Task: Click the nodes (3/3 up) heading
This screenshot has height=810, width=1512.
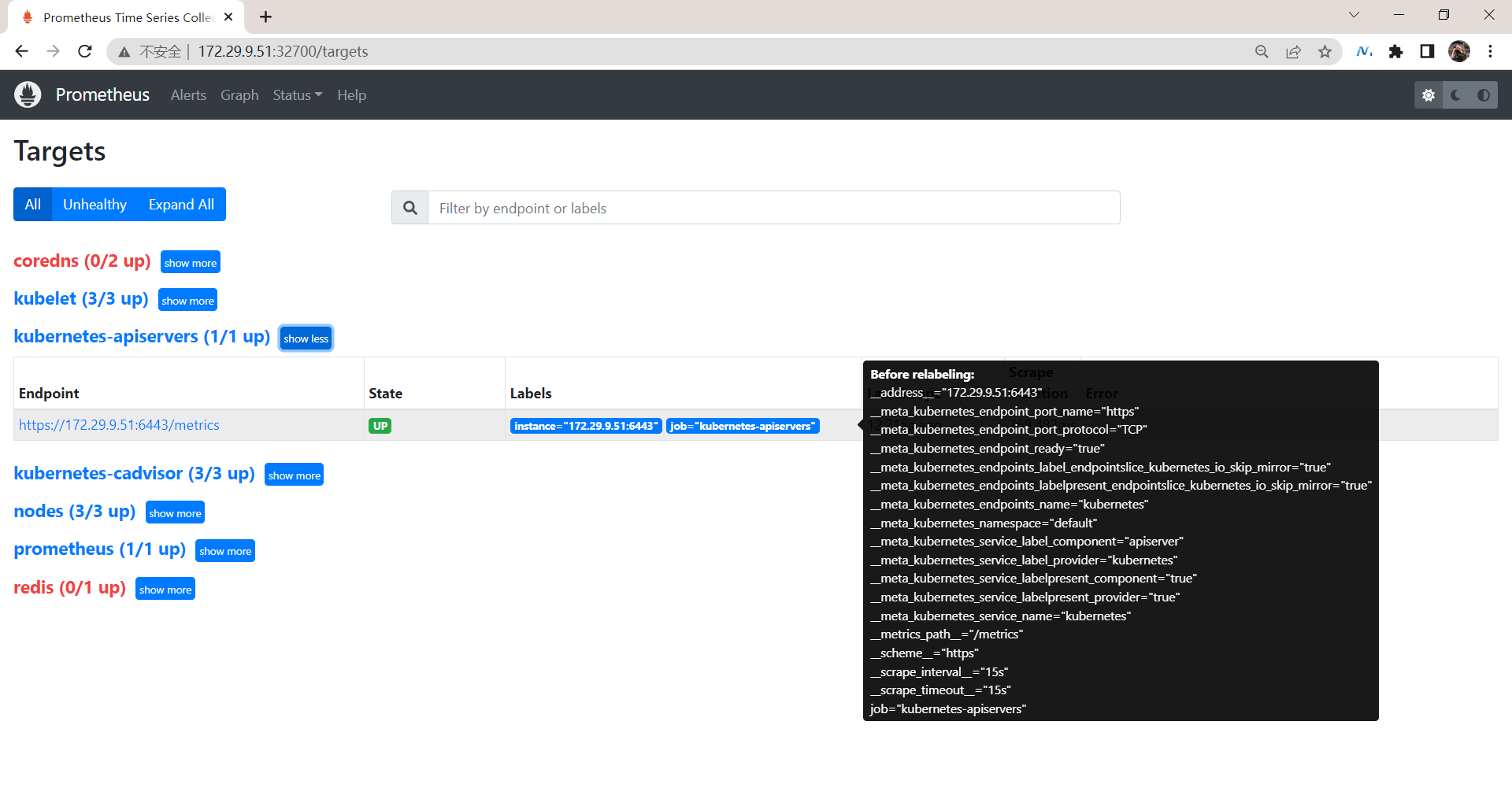Action: tap(75, 512)
